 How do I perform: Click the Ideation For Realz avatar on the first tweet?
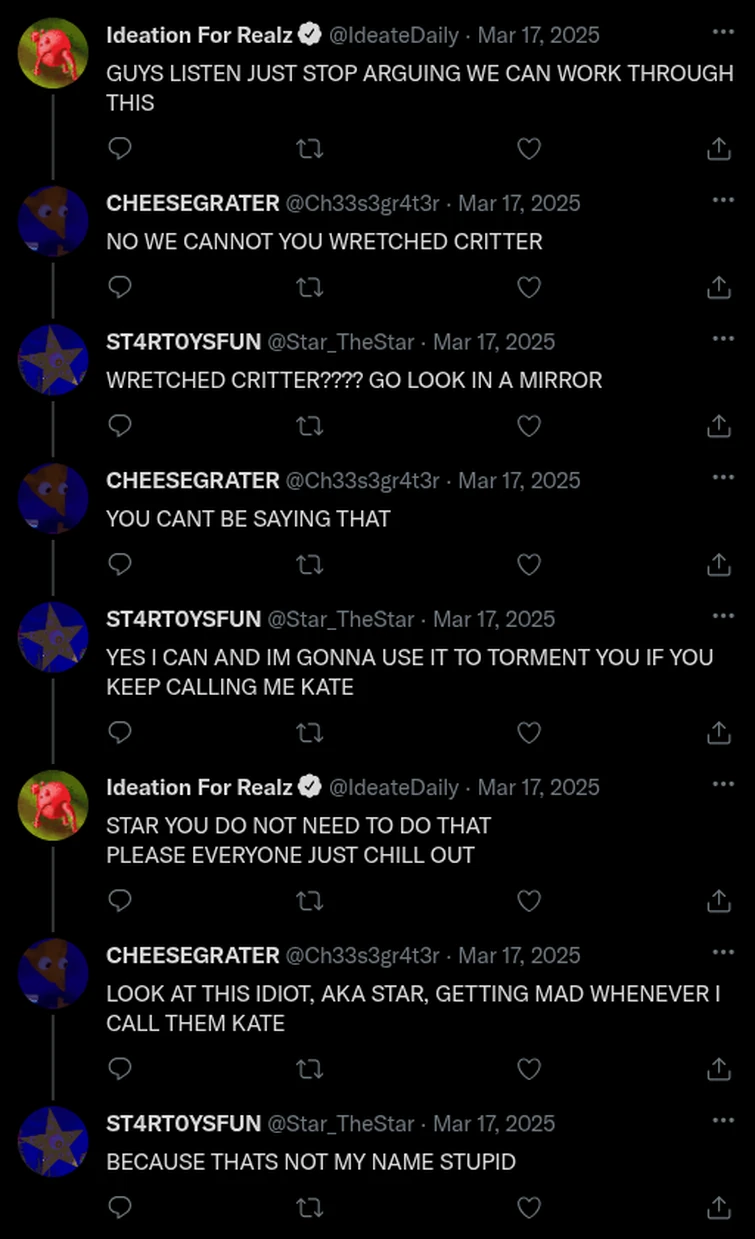pos(53,53)
